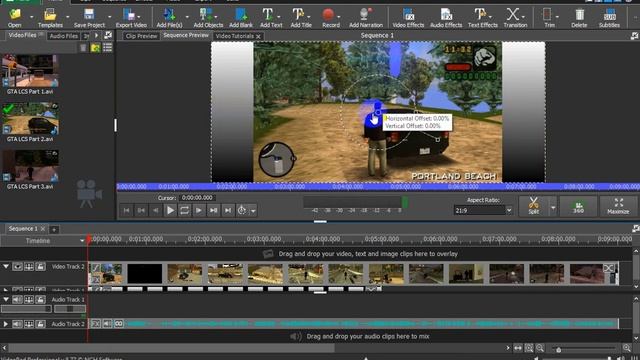The height and width of the screenshot is (360, 640).
Task: Open the dropdown arrow beside Add File(s)
Action: pos(187,17)
